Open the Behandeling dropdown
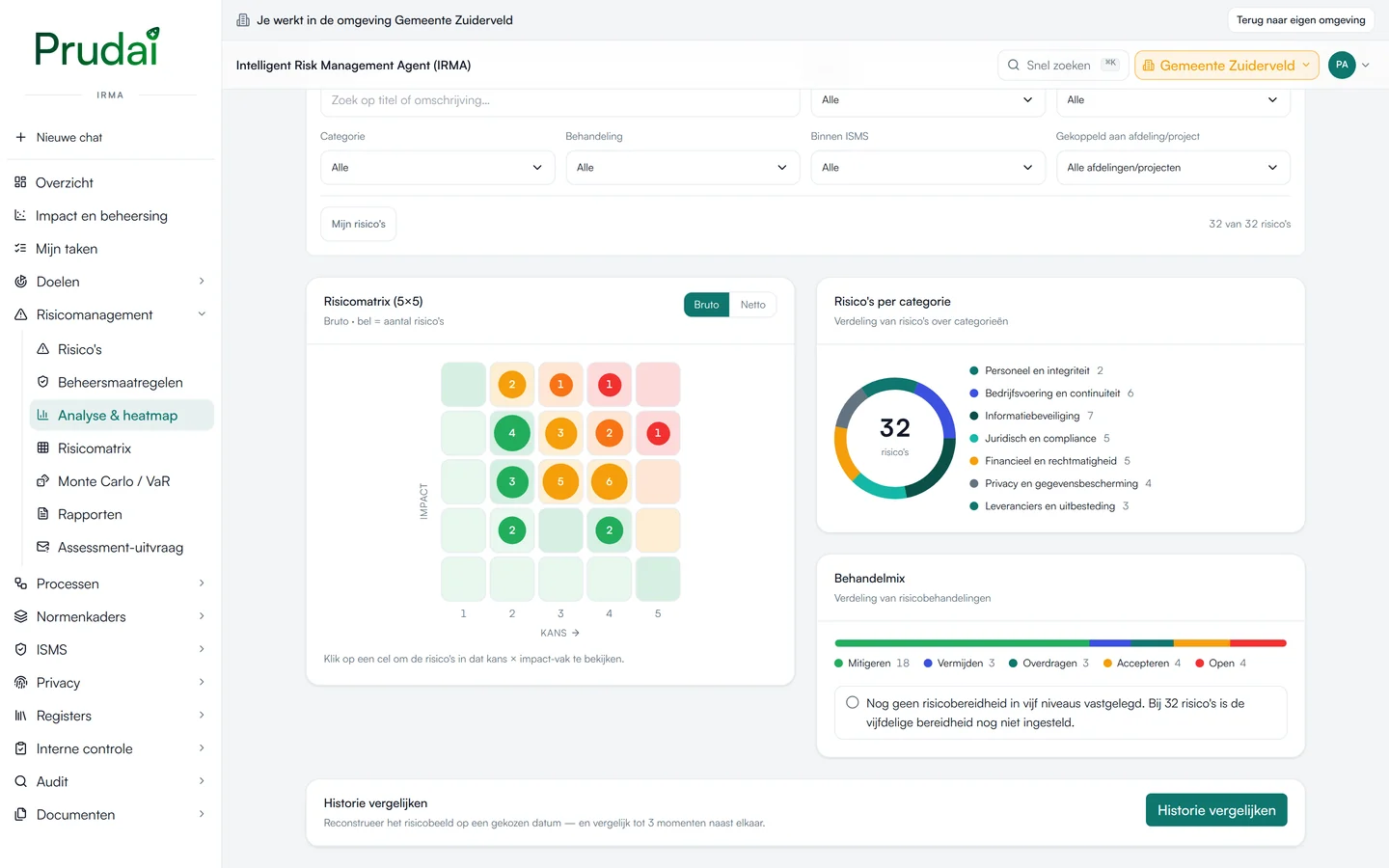 [682, 168]
